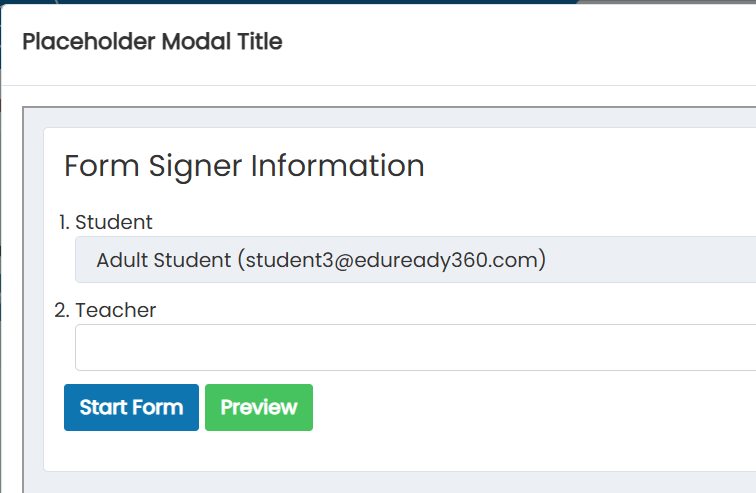
Task: Click the student3@eduready360.com email text
Action: click(x=391, y=260)
